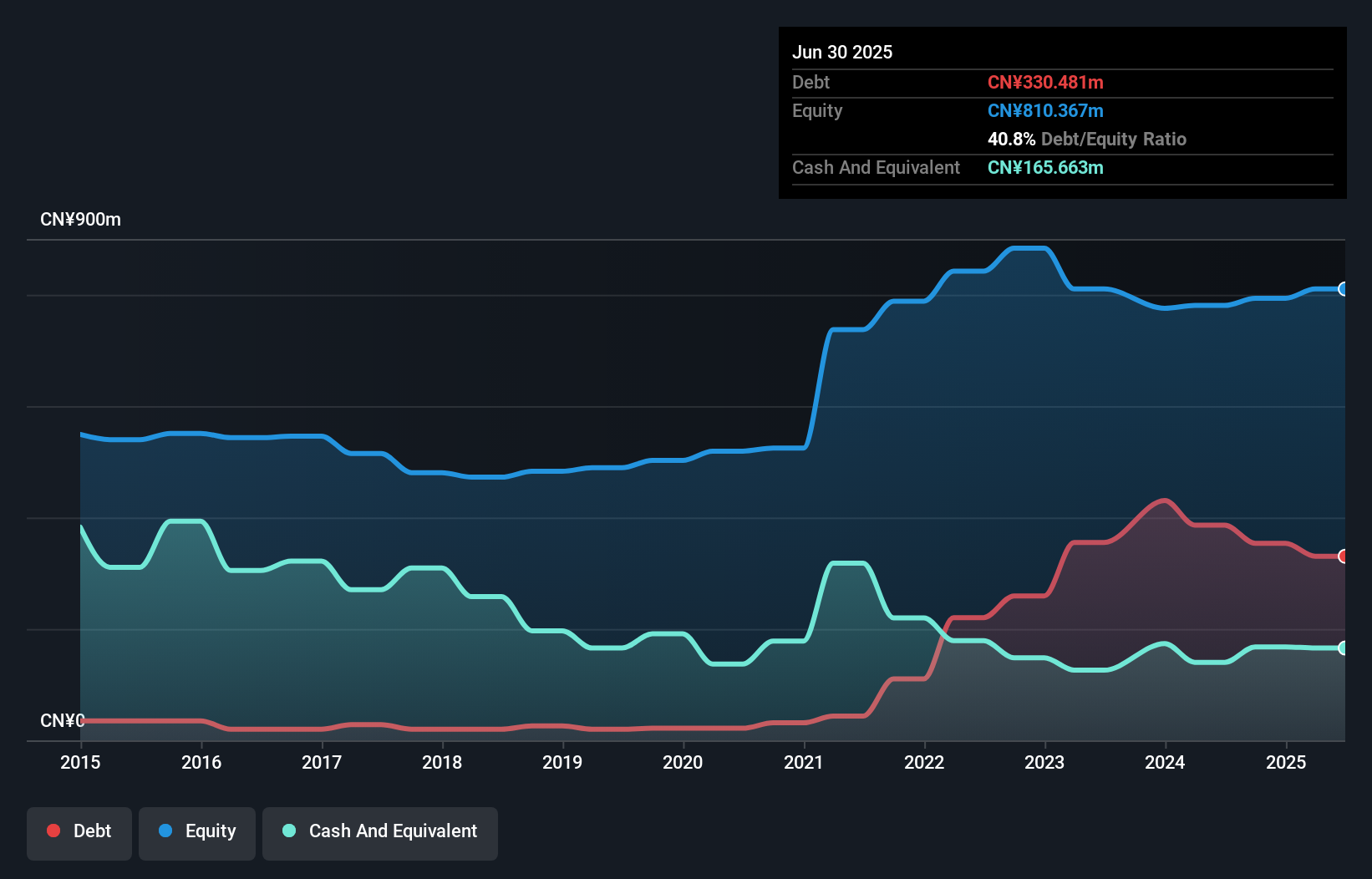
Task: Click the 40.8% Debt/Equity Ratio text
Action: [1086, 139]
